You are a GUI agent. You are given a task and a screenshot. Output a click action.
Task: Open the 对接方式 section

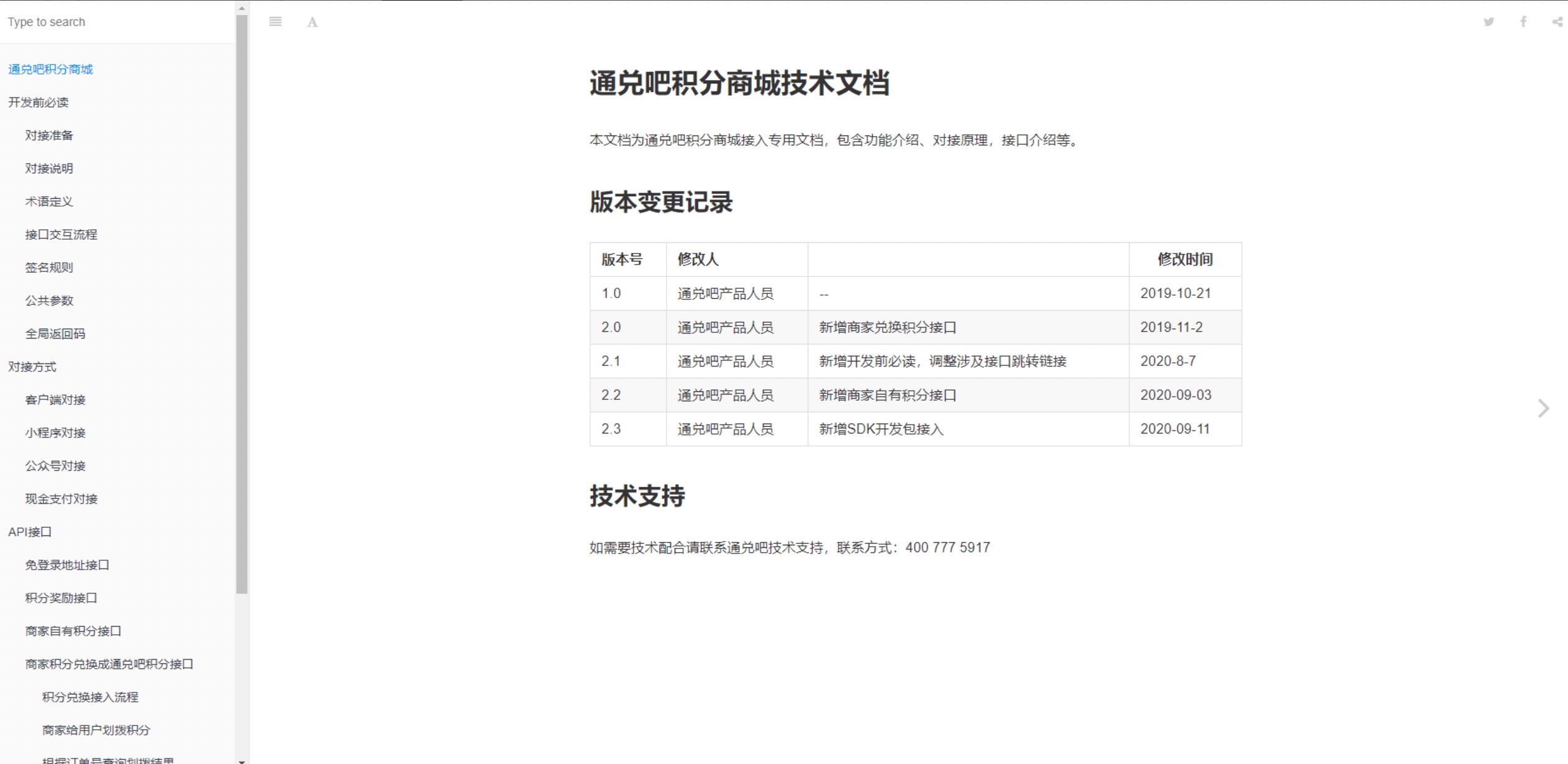click(x=32, y=366)
